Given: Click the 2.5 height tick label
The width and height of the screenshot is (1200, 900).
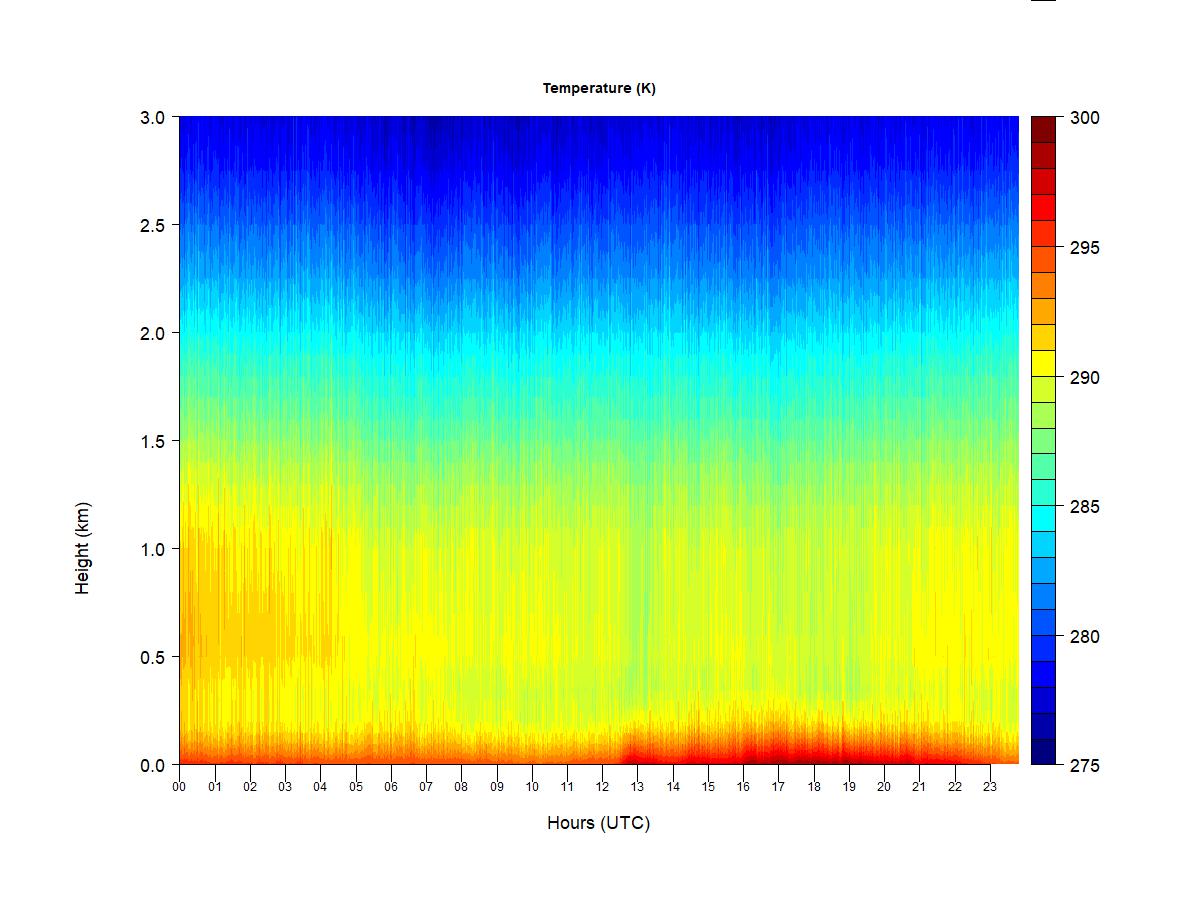Looking at the screenshot, I should 152,225.
